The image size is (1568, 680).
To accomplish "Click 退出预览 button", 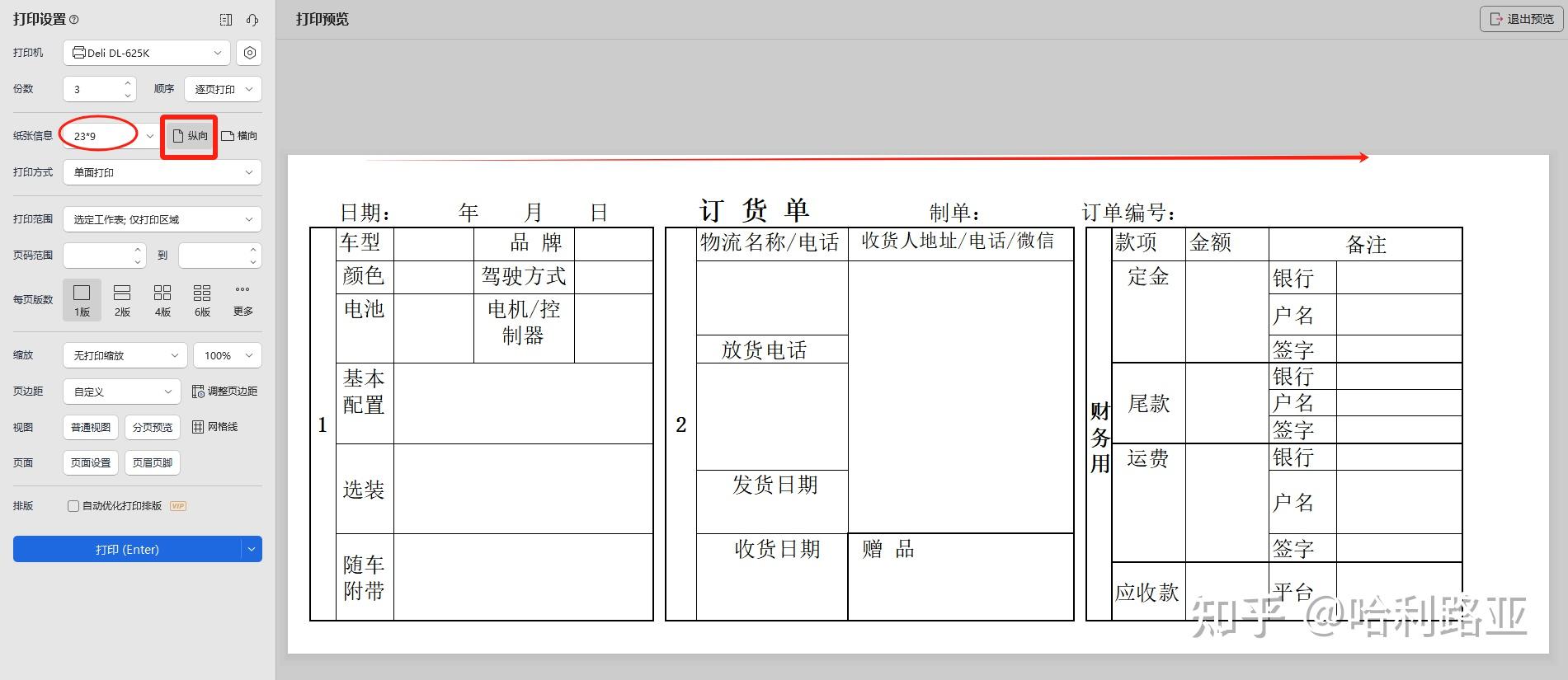I will click(x=1522, y=19).
